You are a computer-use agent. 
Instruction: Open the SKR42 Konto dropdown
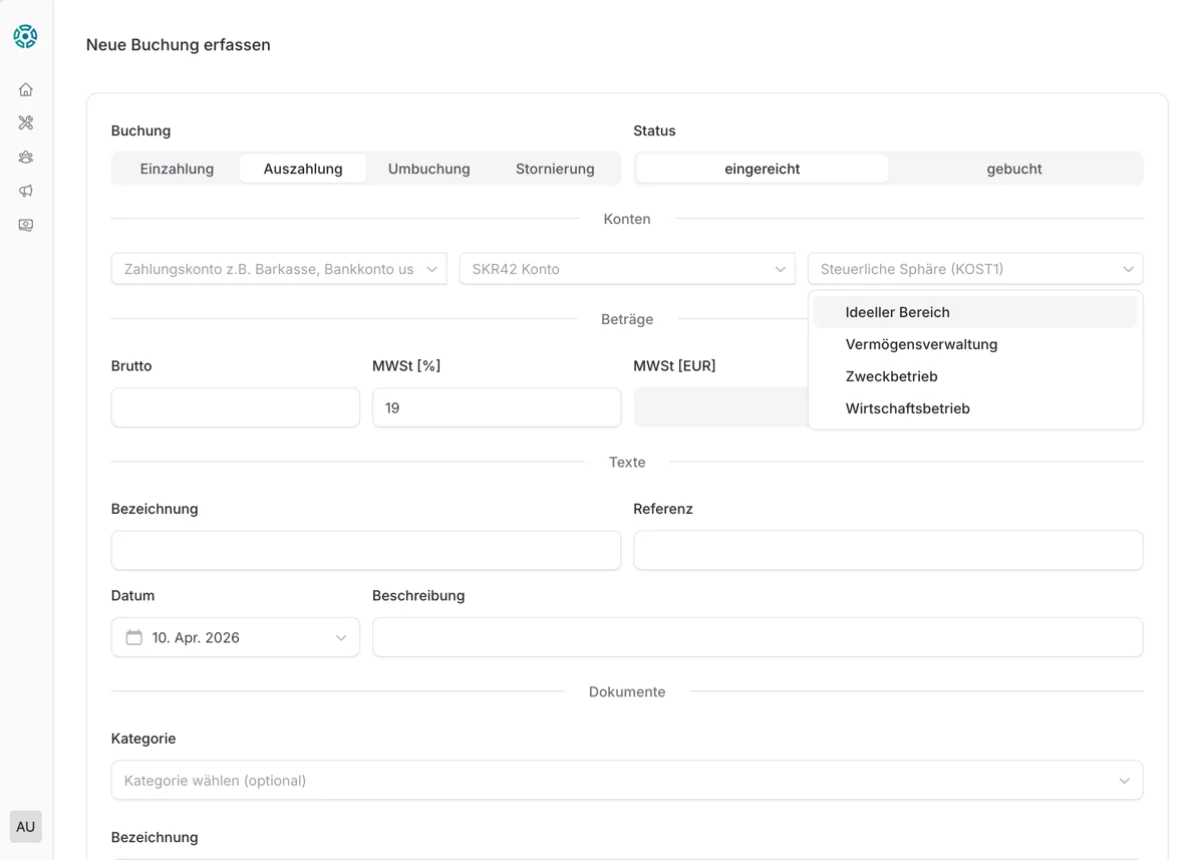pyautogui.click(x=627, y=269)
